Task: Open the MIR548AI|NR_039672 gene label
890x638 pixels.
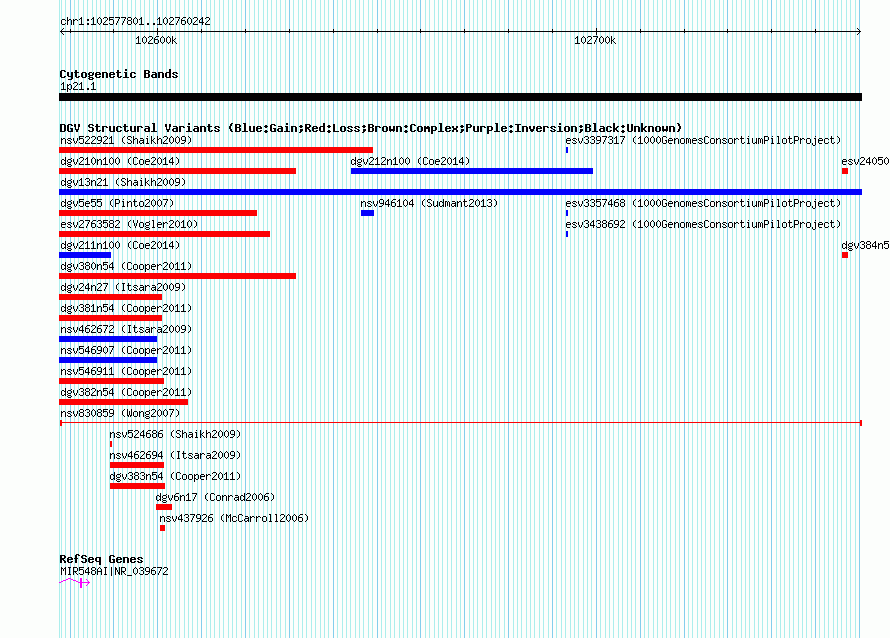Action: [114, 572]
